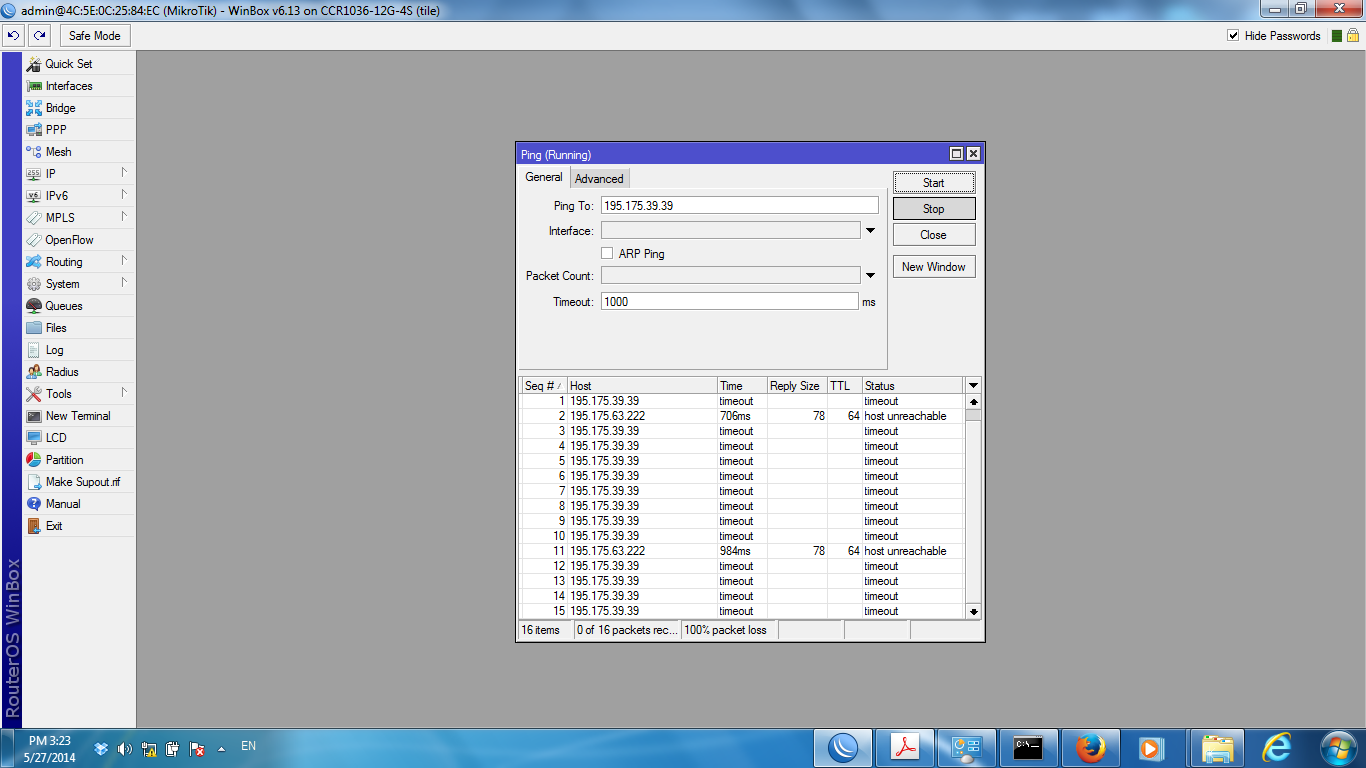Open Quick Set in sidebar
The image size is (1366, 768).
(x=79, y=64)
